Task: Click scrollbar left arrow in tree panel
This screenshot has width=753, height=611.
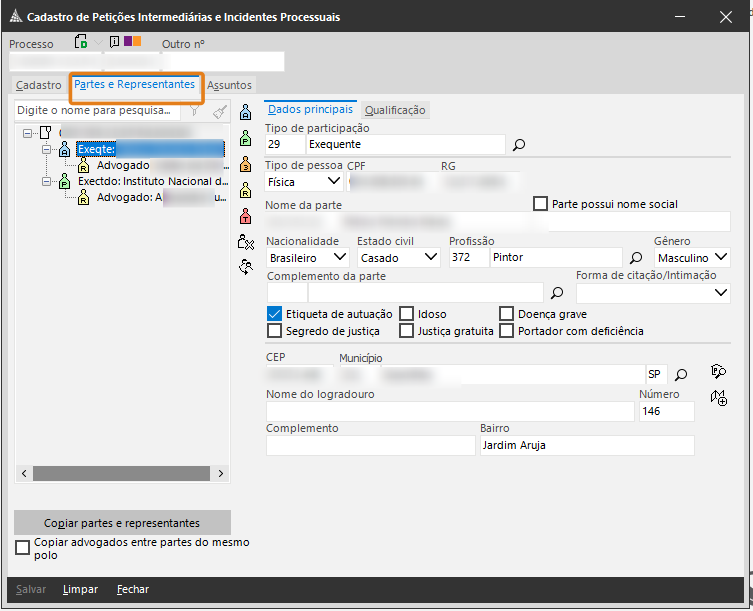Action: pos(24,474)
